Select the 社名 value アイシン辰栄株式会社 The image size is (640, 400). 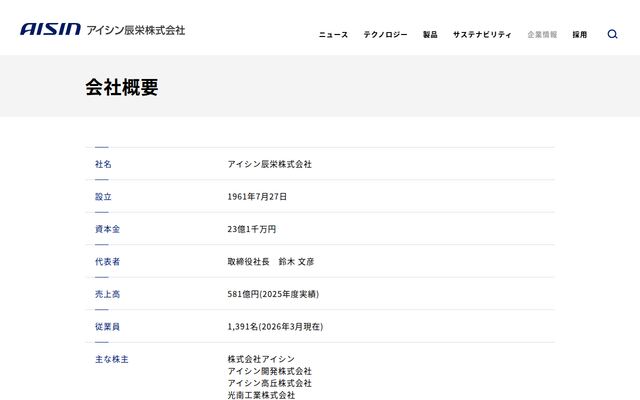tap(269, 164)
